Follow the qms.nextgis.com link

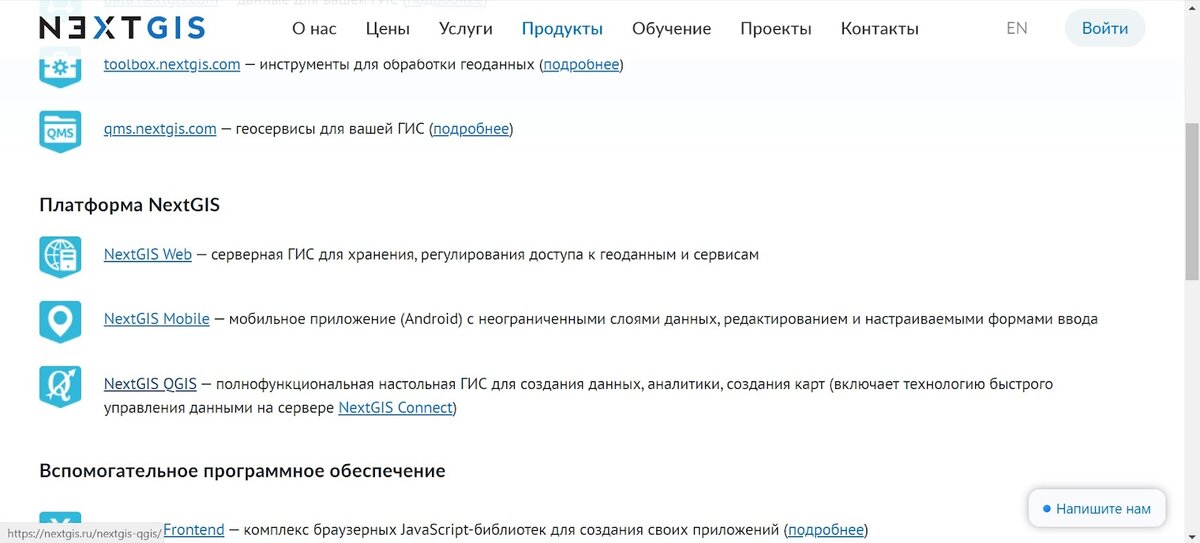point(160,129)
